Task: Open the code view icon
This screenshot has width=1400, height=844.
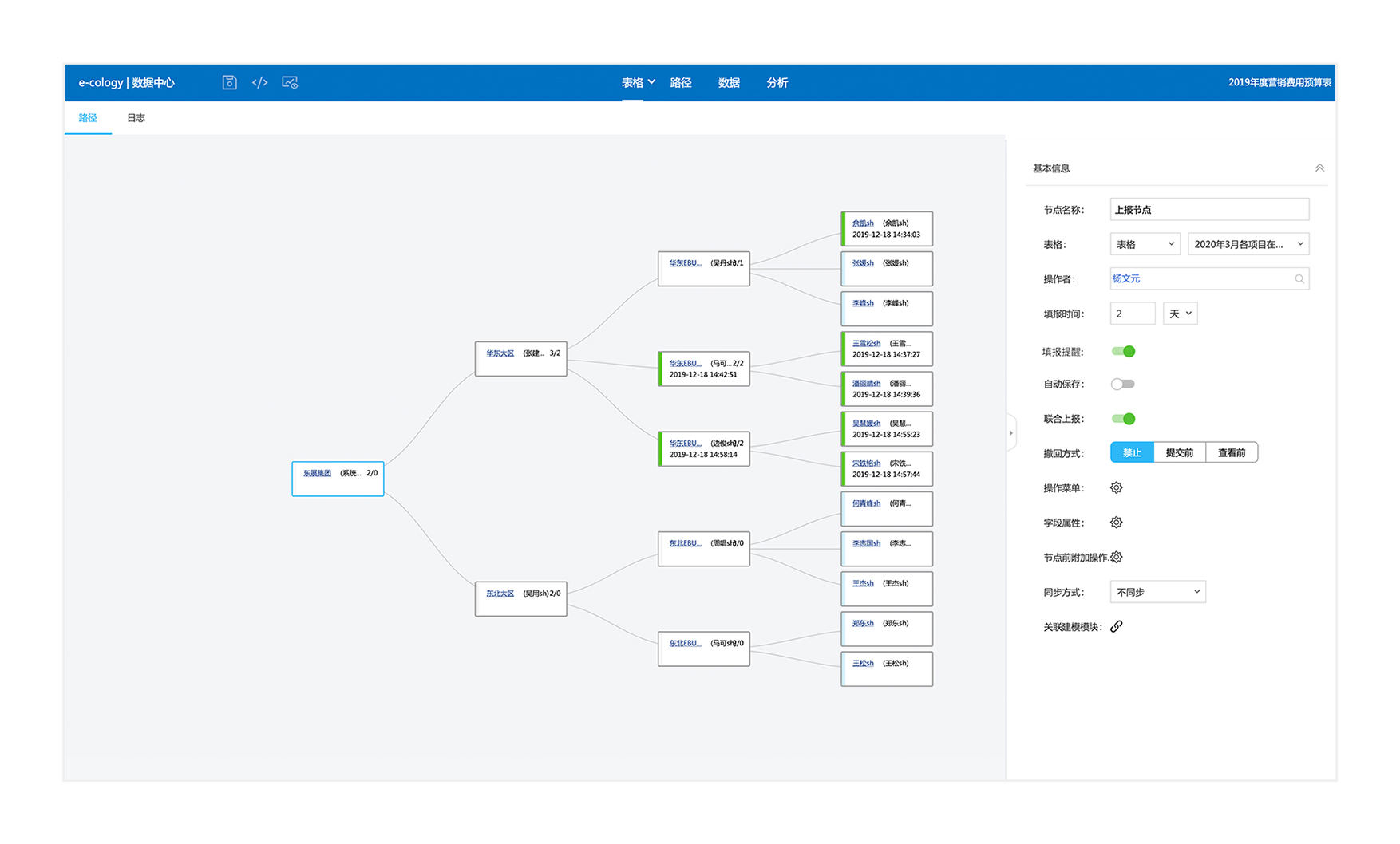Action: tap(259, 82)
